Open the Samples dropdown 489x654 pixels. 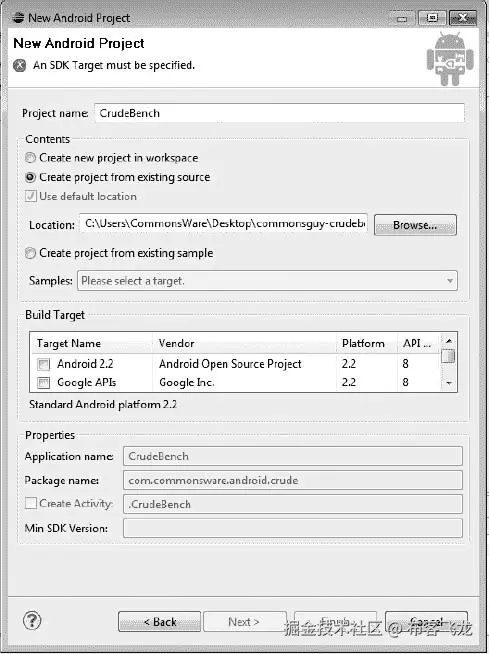point(267,281)
